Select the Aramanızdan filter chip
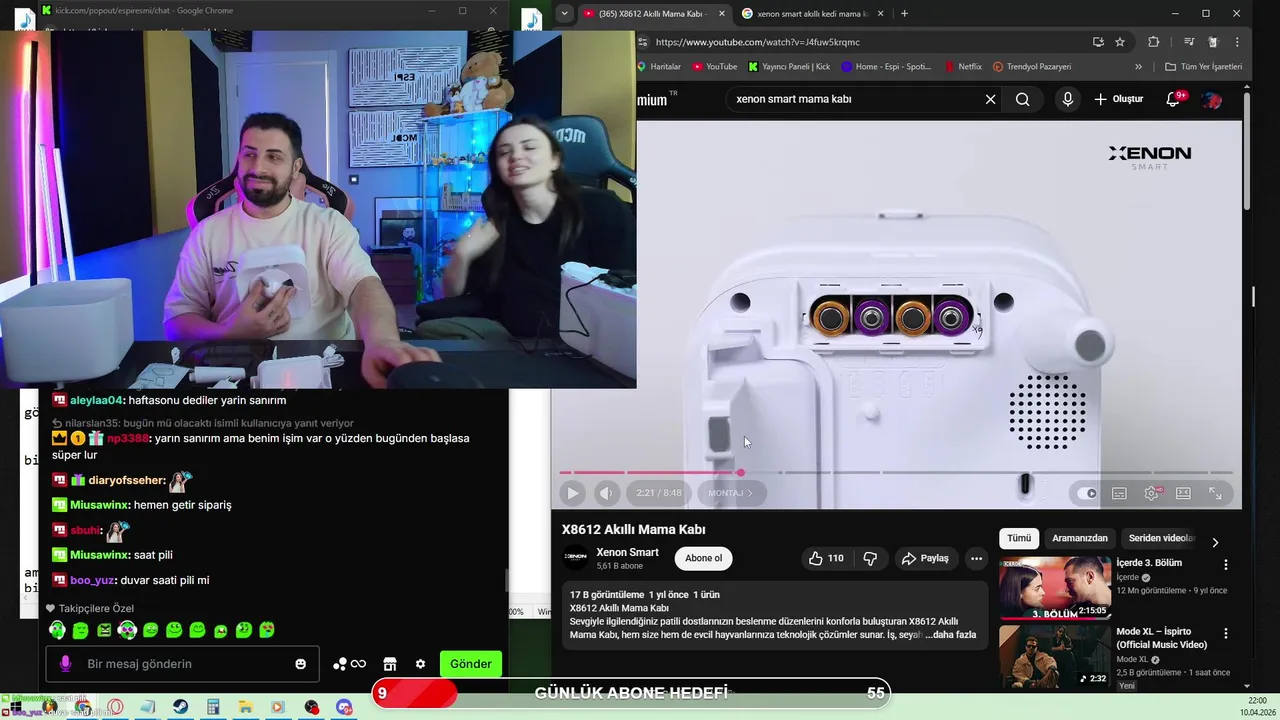This screenshot has width=1280, height=720. coord(1080,538)
